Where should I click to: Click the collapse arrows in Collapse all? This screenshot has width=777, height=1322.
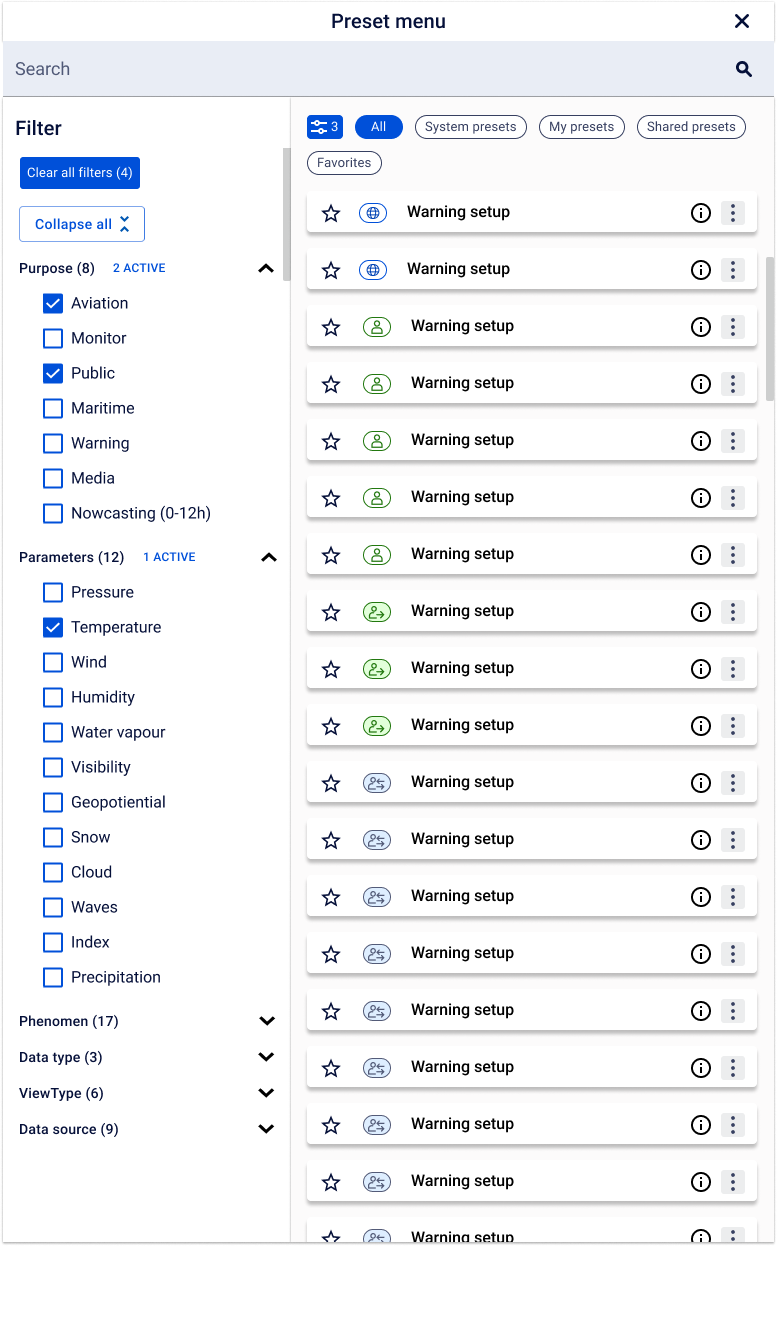[125, 224]
